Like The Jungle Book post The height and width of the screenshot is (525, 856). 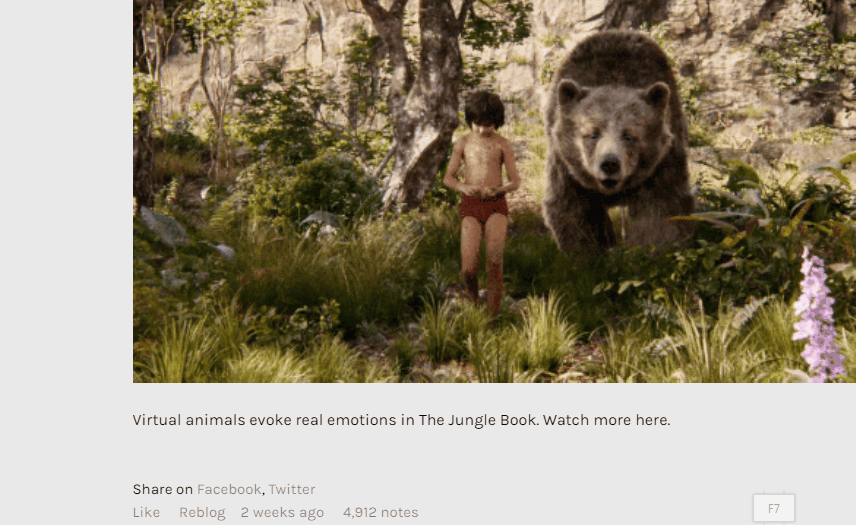[146, 512]
